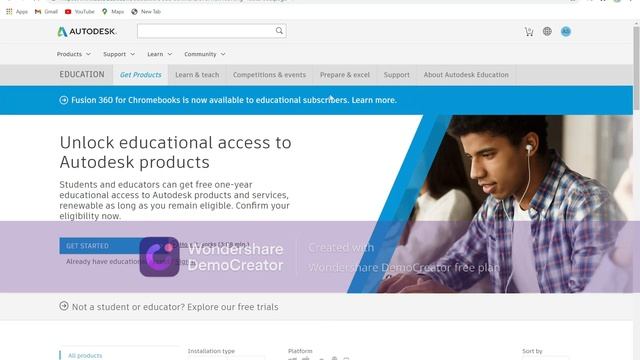Open the Maps bookmark
This screenshot has width=640, height=360.
click(x=113, y=11)
